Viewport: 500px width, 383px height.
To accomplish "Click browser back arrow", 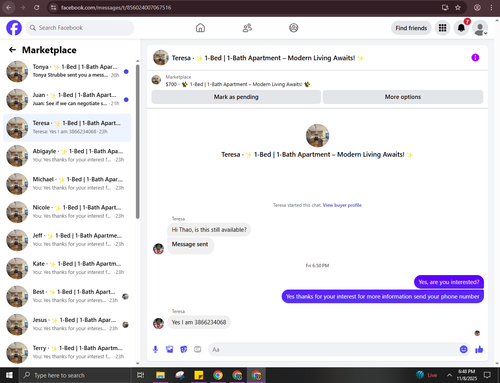I will tap(9, 7).
